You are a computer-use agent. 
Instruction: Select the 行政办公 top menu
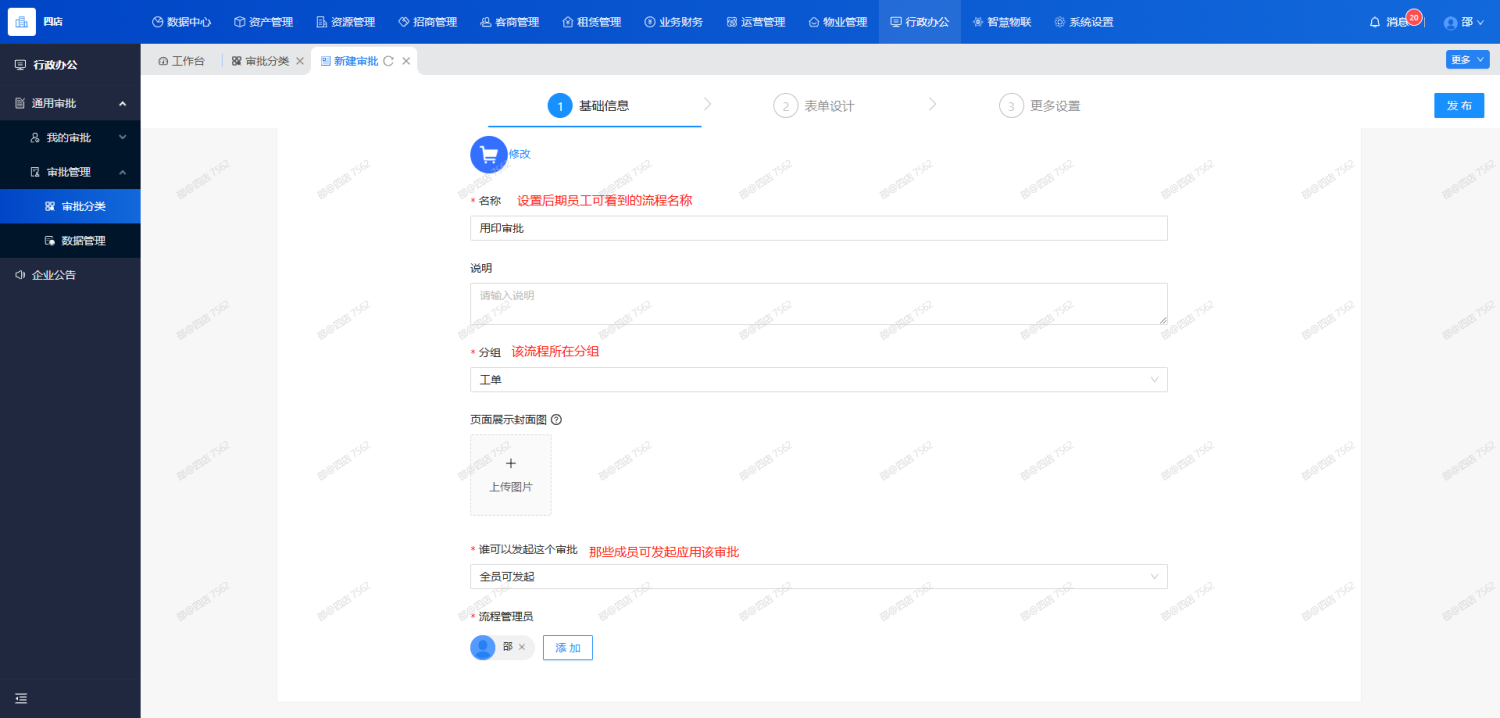pyautogui.click(x=920, y=22)
